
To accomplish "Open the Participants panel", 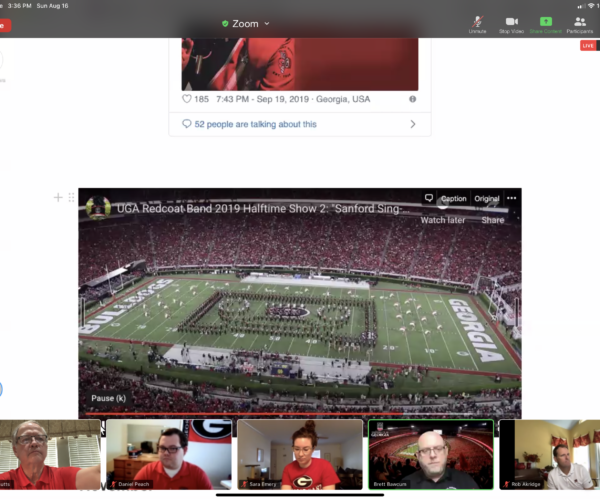I will [x=580, y=25].
